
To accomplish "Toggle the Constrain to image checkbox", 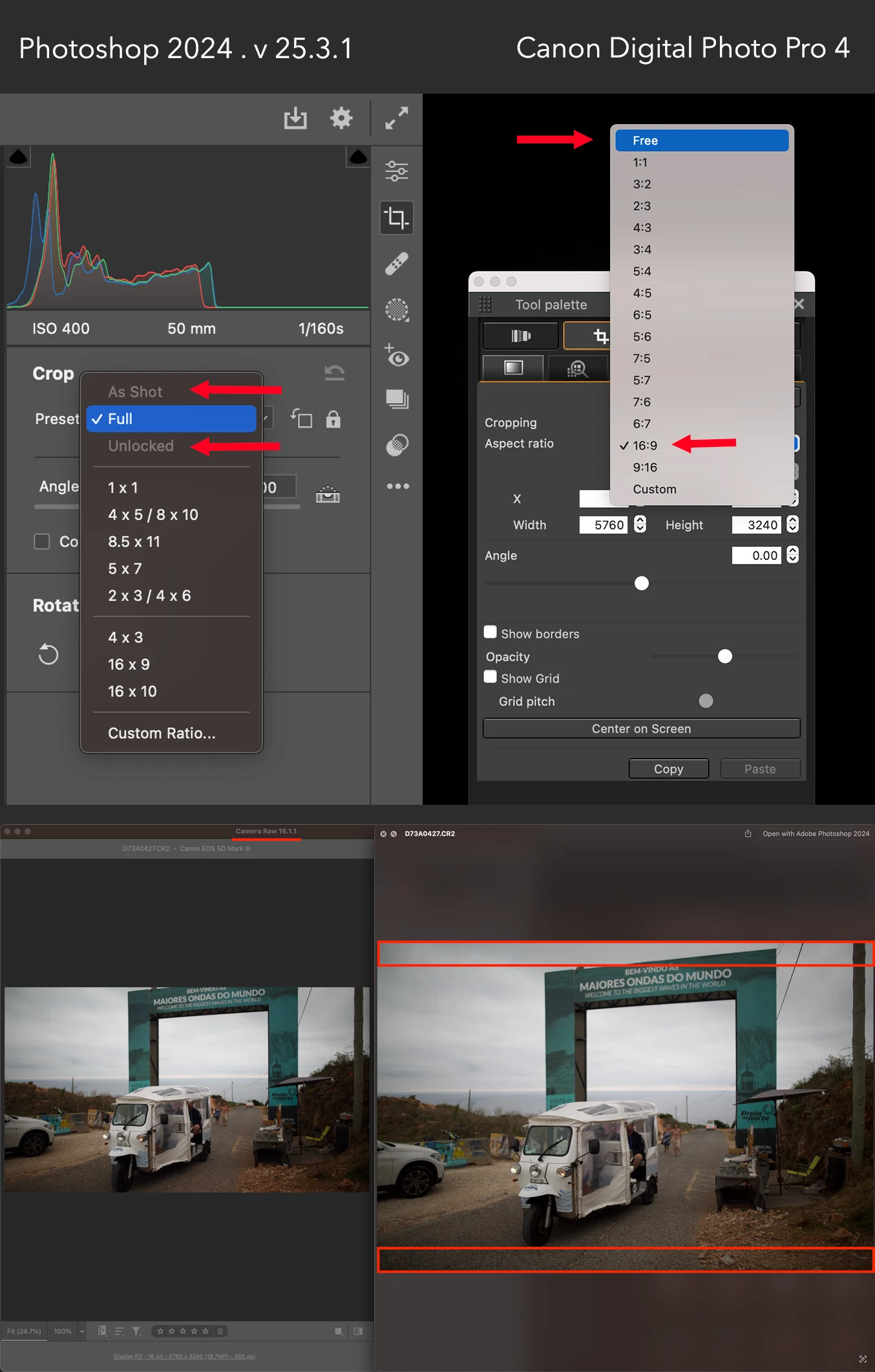I will [x=42, y=541].
